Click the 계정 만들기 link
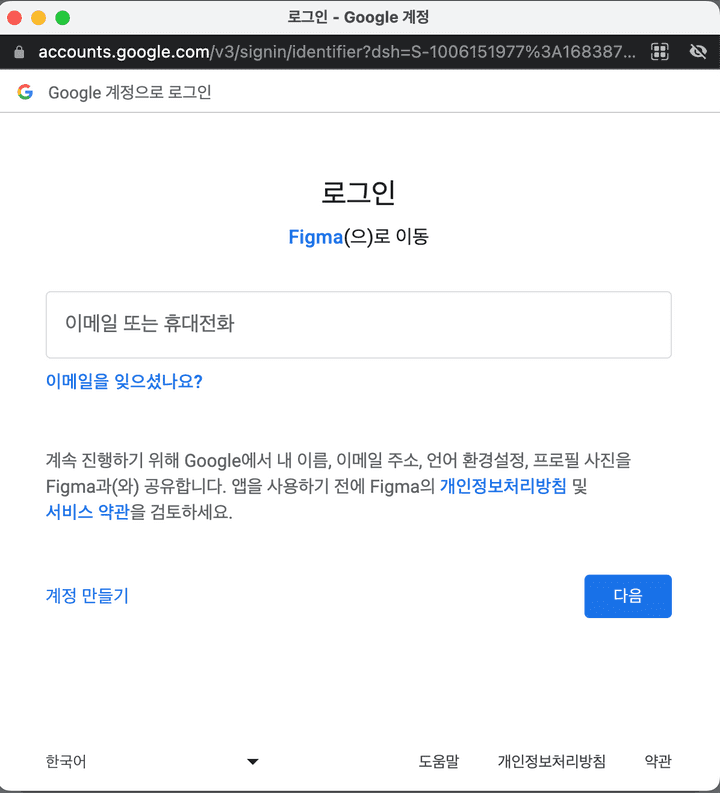Screen dimensions: 720x793 pos(87,596)
